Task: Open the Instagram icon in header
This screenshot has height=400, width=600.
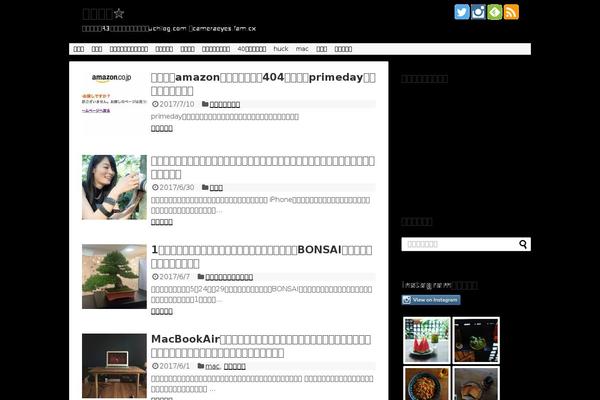Action: pyautogui.click(x=478, y=12)
